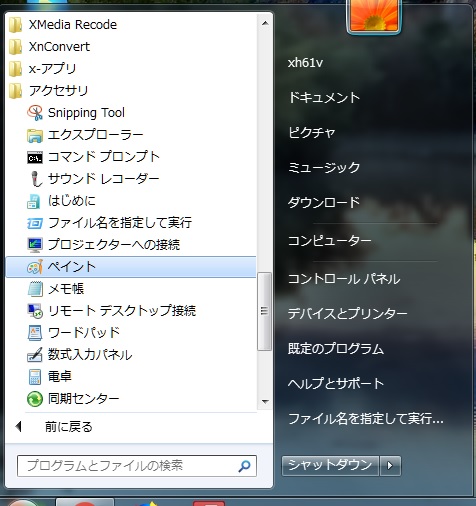Open shutdown options arrow next to シャットダウン
Screen dimensions: 476x506
(390, 465)
